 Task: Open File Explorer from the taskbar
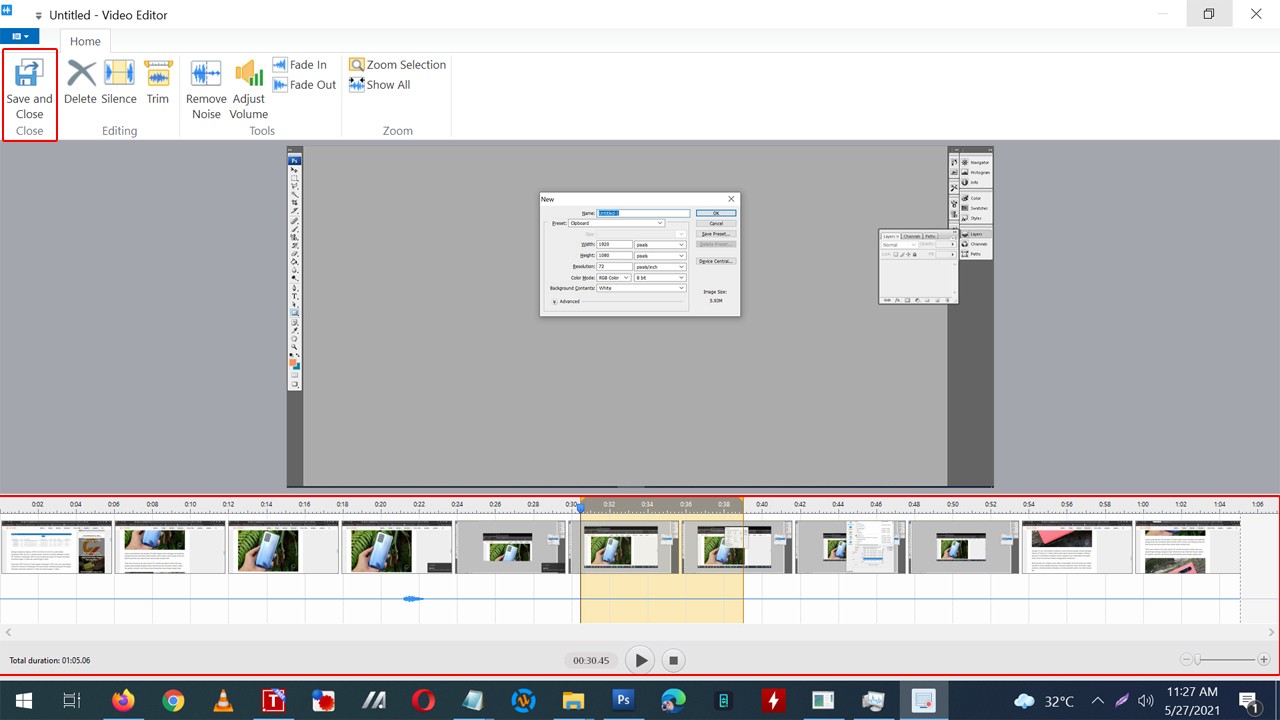573,700
